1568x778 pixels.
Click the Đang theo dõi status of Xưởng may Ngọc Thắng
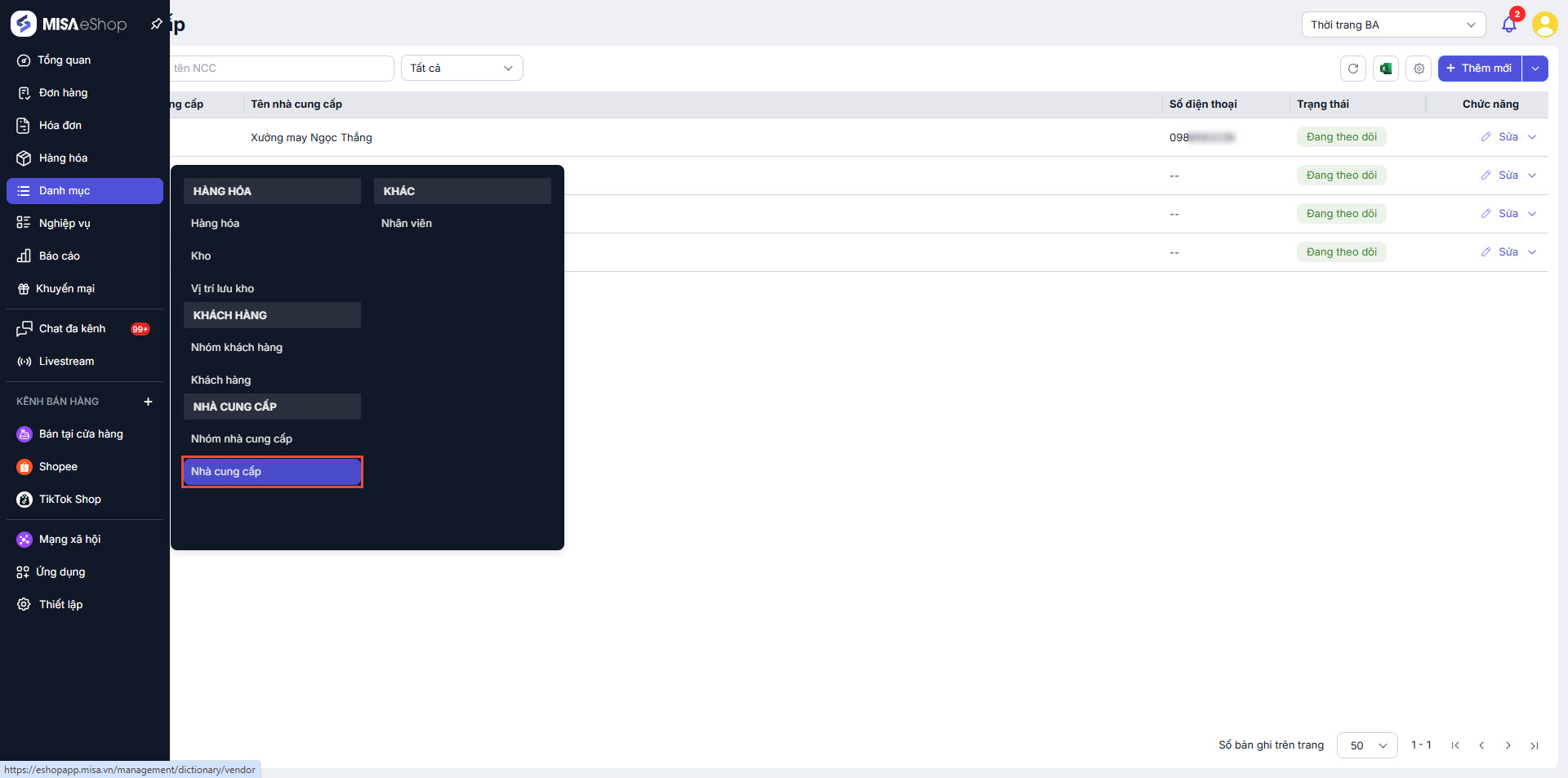[1342, 137]
